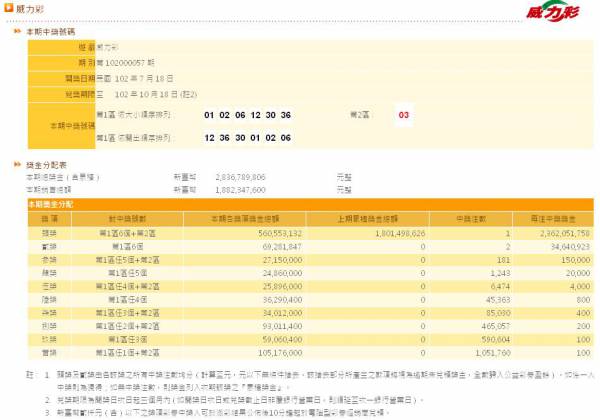Click the jackpot total cell 560,553,132
This screenshot has height=420, width=600.
[x=280, y=233]
